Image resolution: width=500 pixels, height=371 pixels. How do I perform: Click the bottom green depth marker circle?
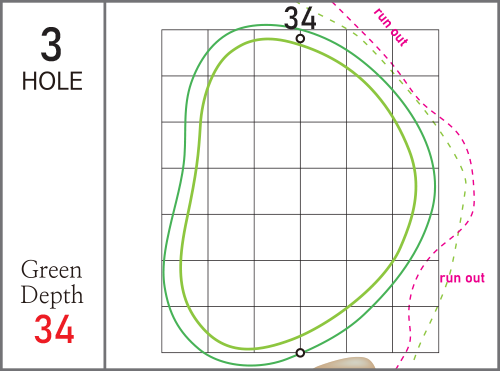[300, 353]
